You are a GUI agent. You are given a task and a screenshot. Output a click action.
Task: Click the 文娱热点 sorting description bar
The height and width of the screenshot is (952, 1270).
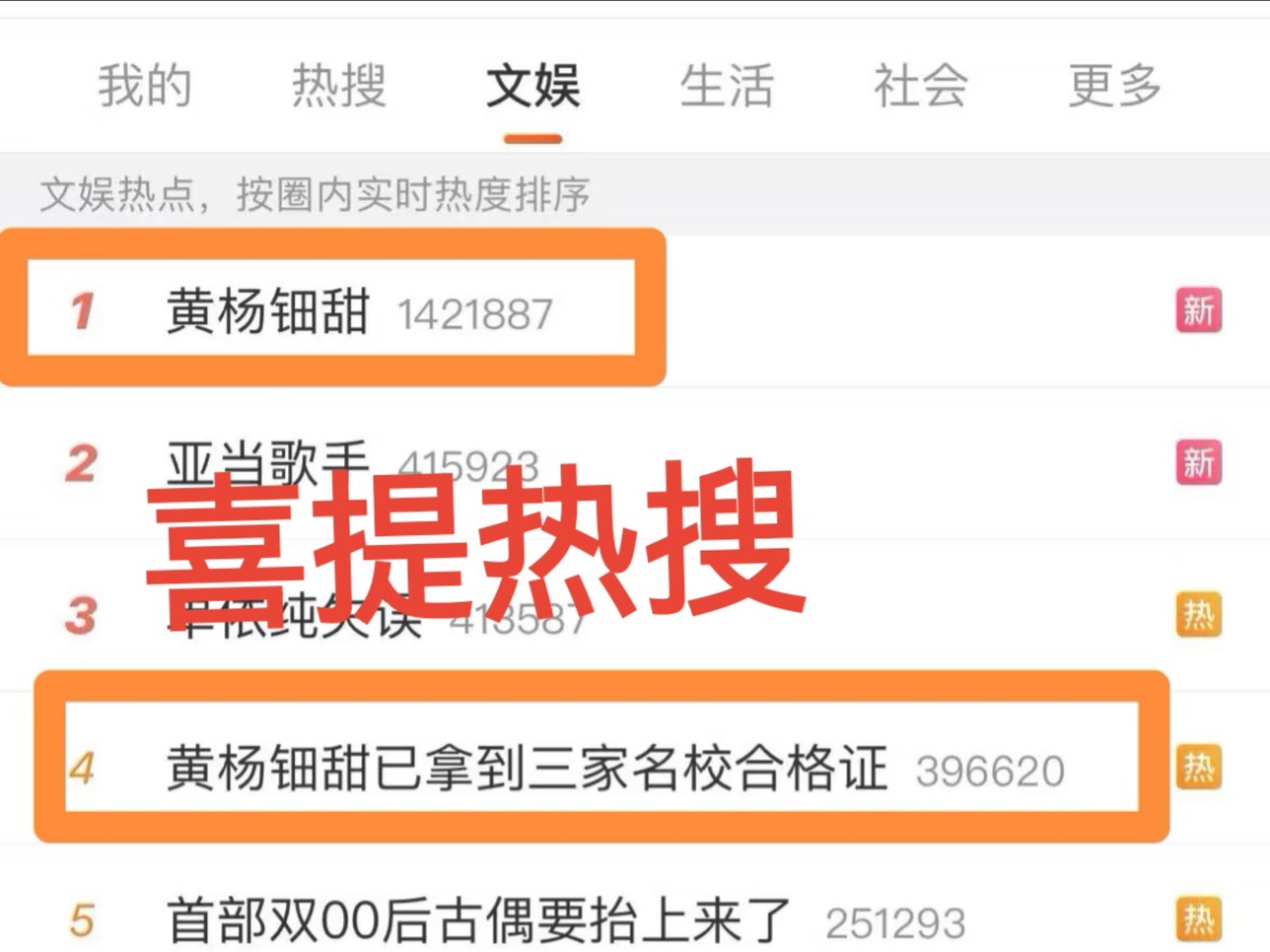click(635, 194)
